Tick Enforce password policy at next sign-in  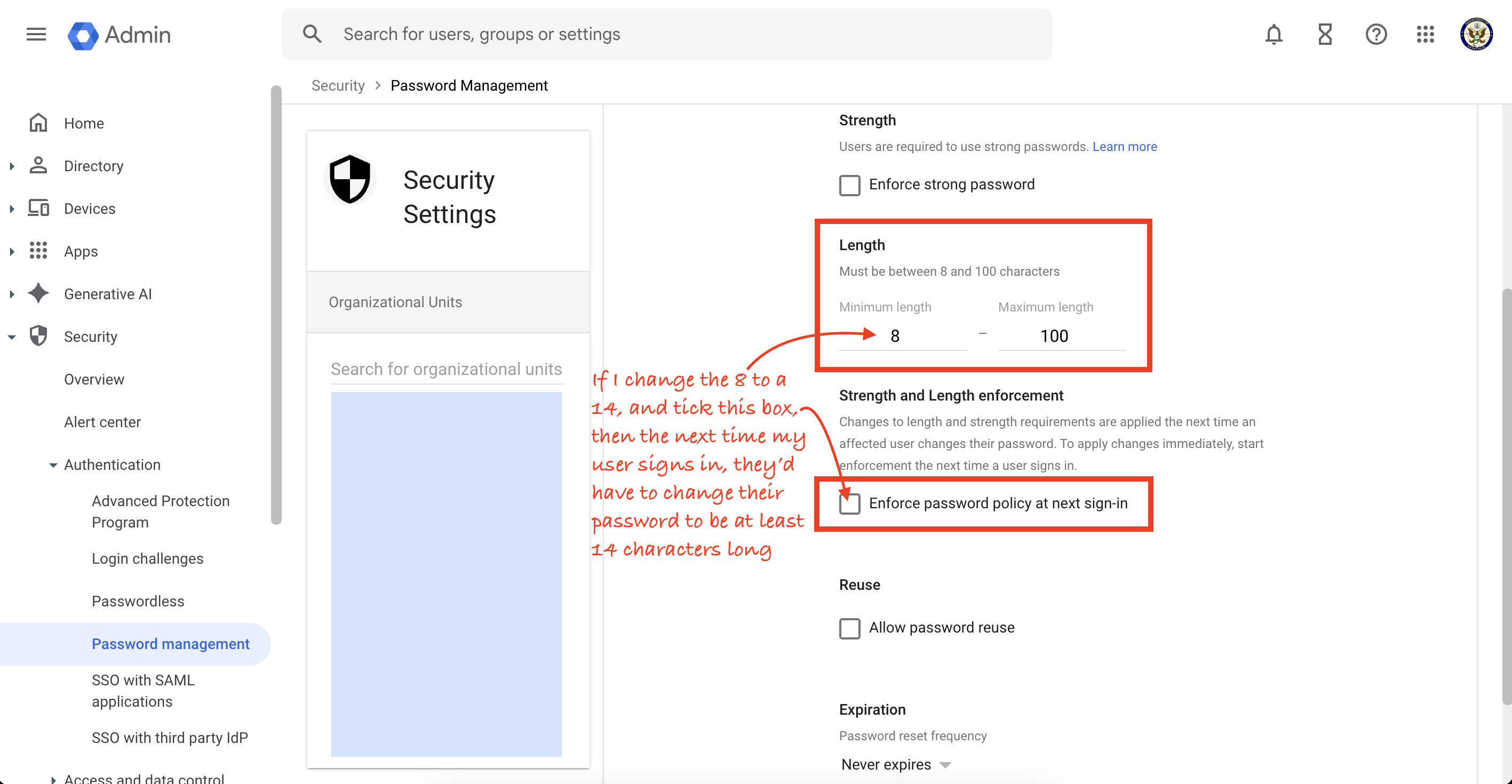pos(849,503)
